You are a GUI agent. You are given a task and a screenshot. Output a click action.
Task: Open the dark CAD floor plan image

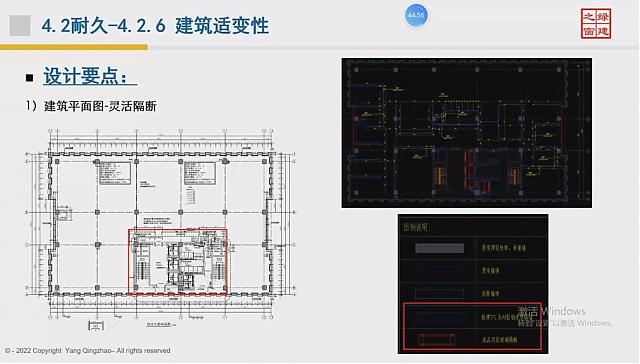(467, 133)
